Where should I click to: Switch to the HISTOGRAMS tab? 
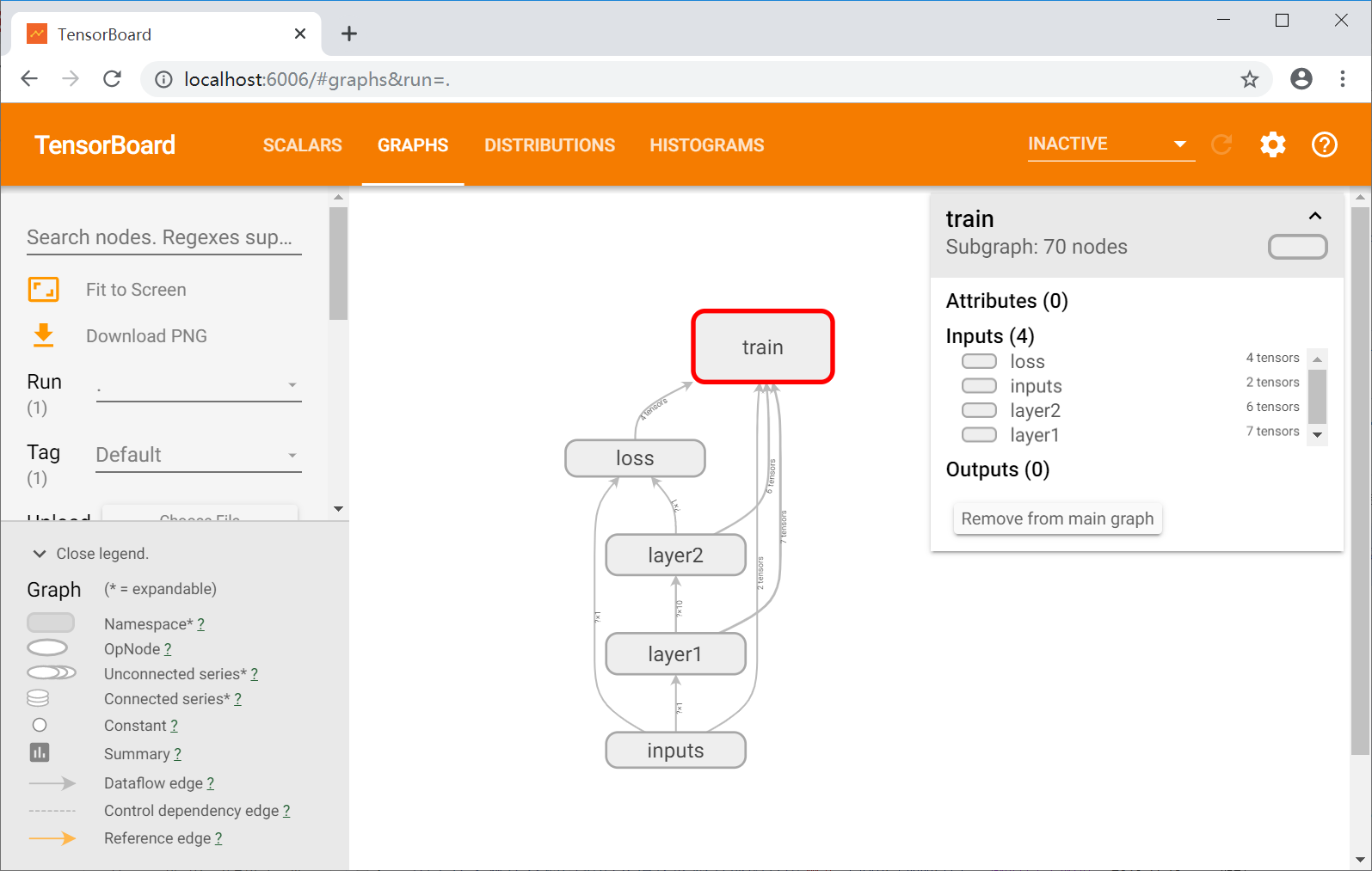(x=707, y=145)
